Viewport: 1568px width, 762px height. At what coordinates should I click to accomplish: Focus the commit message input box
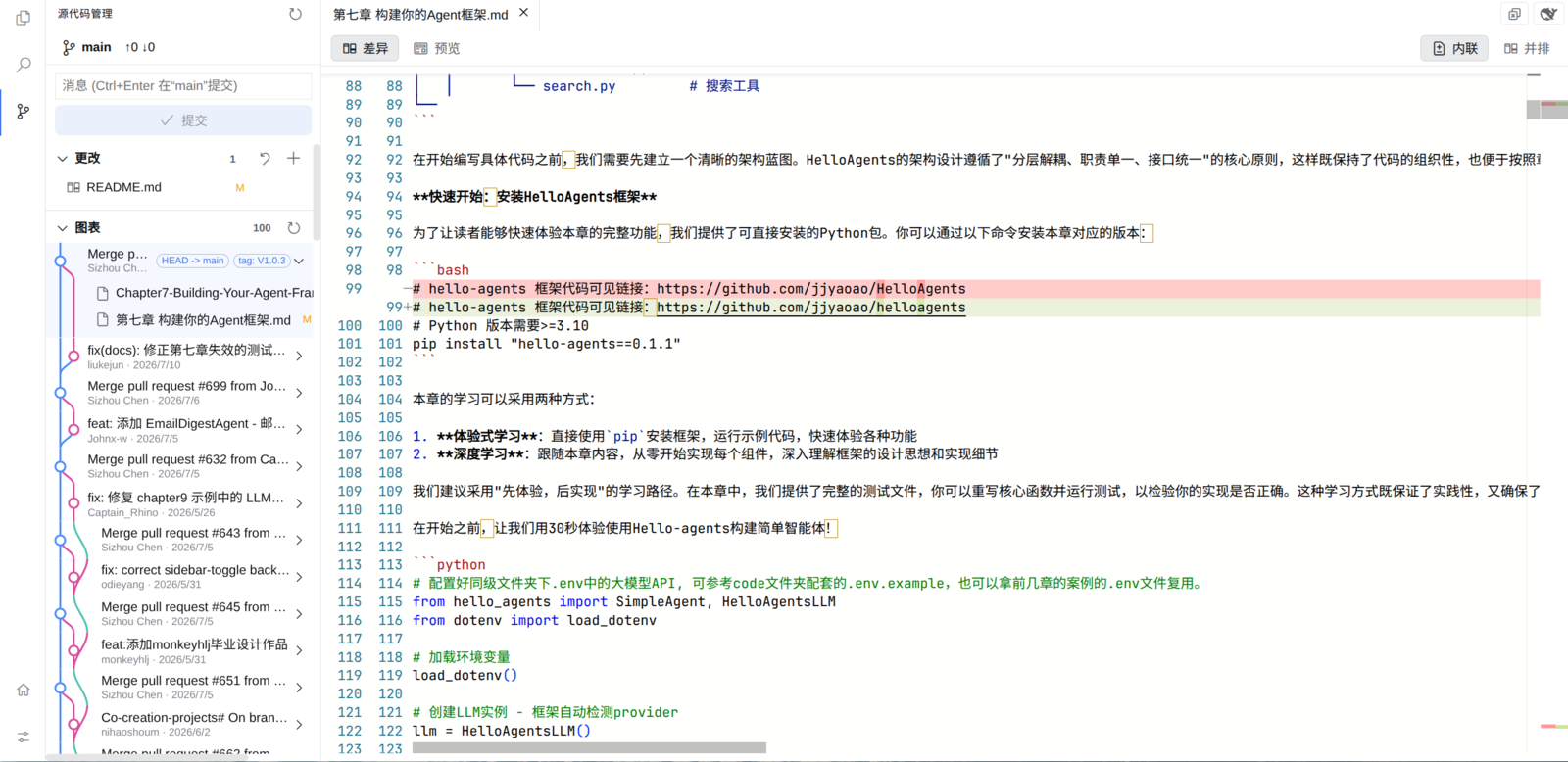(x=183, y=86)
